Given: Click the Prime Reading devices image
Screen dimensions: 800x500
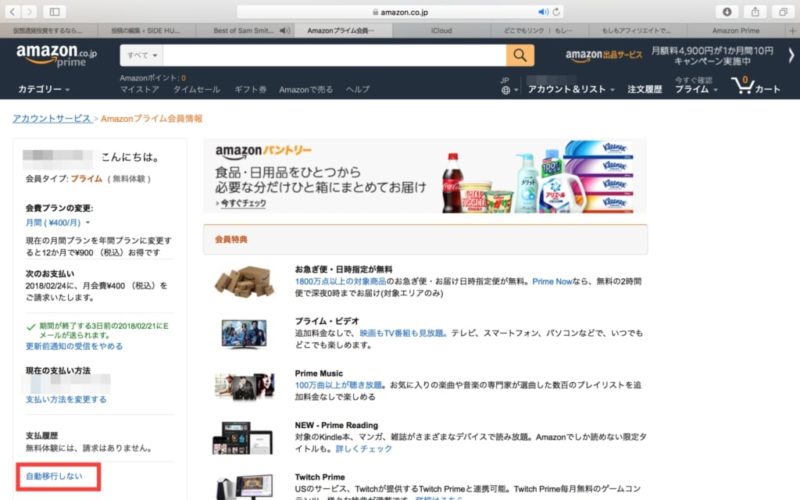Looking at the screenshot, I should click(243, 438).
